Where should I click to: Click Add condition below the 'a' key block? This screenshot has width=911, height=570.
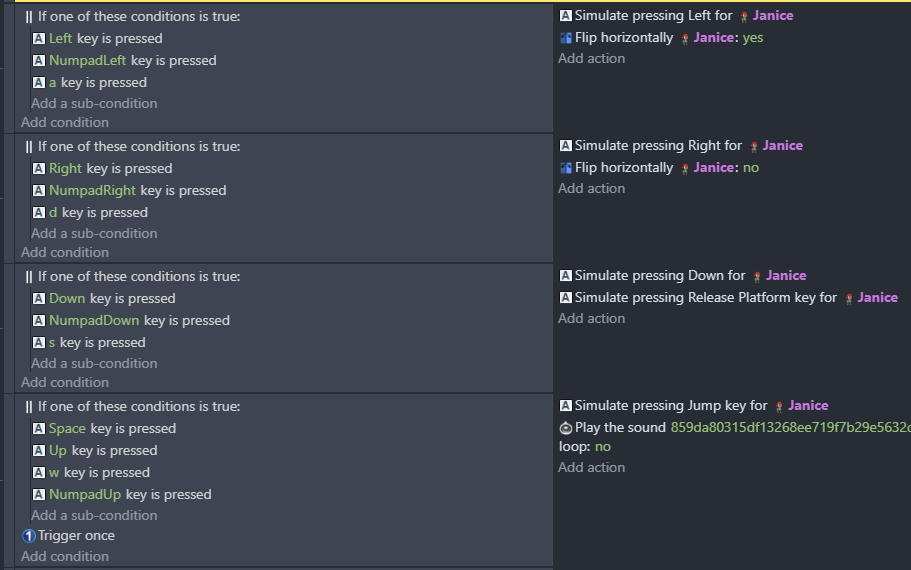click(65, 123)
